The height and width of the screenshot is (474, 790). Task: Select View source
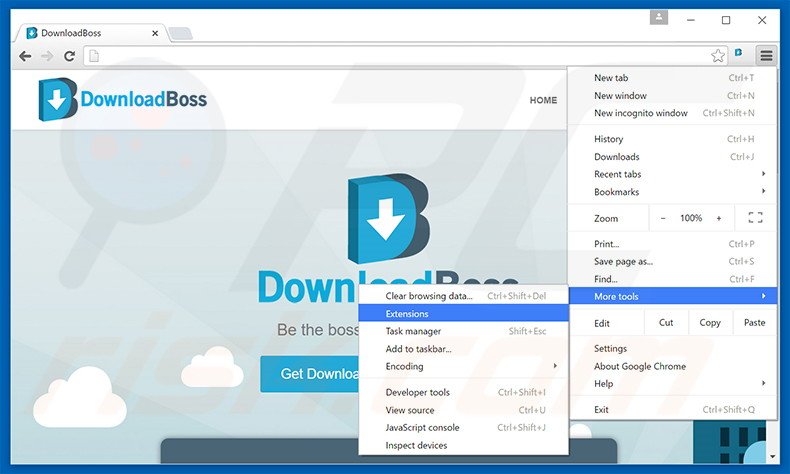click(464, 410)
